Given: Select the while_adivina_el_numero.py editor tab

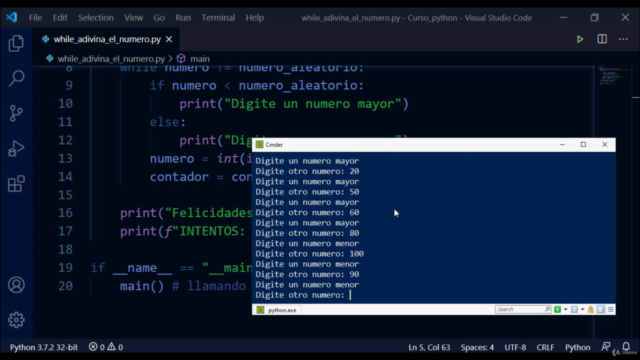Looking at the screenshot, I should pos(107,39).
